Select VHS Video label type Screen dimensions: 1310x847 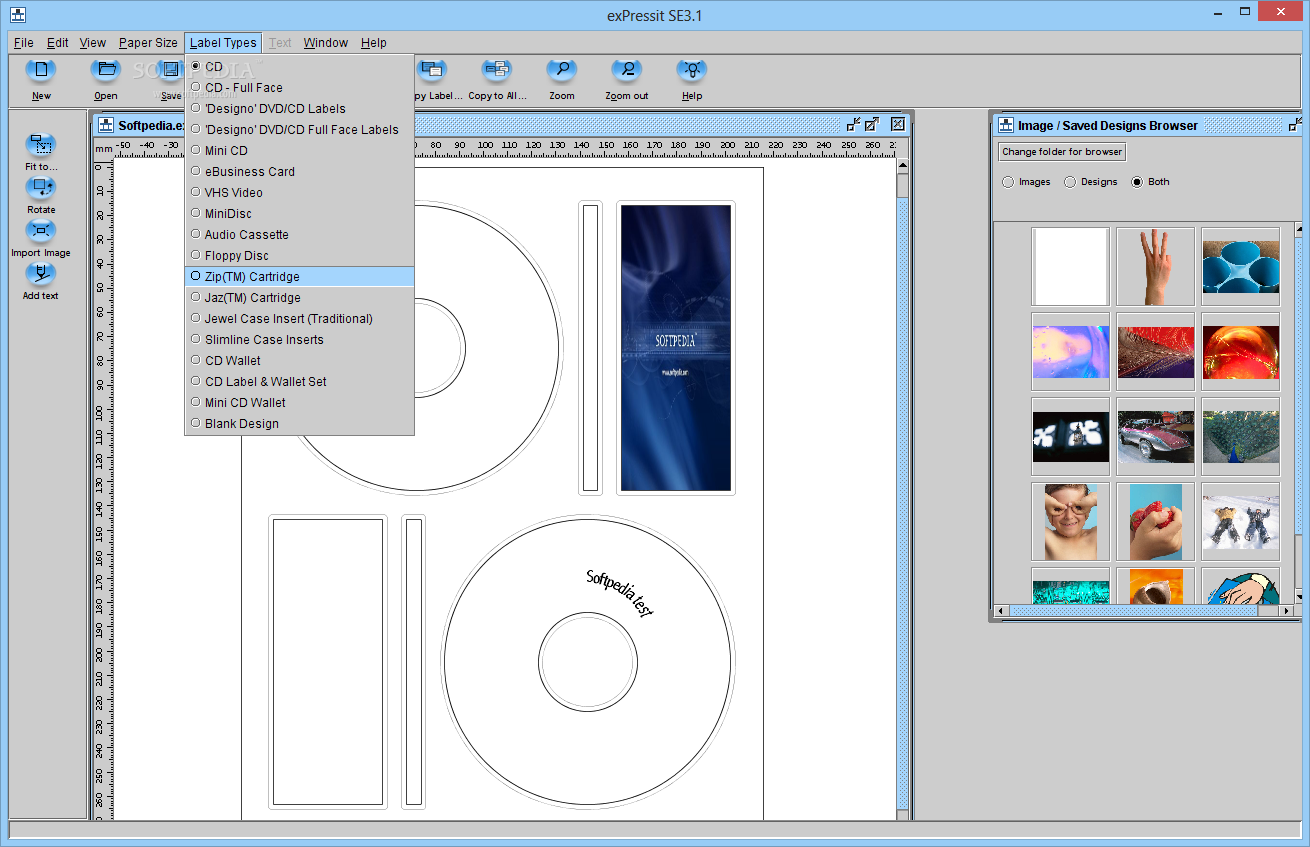pos(299,193)
